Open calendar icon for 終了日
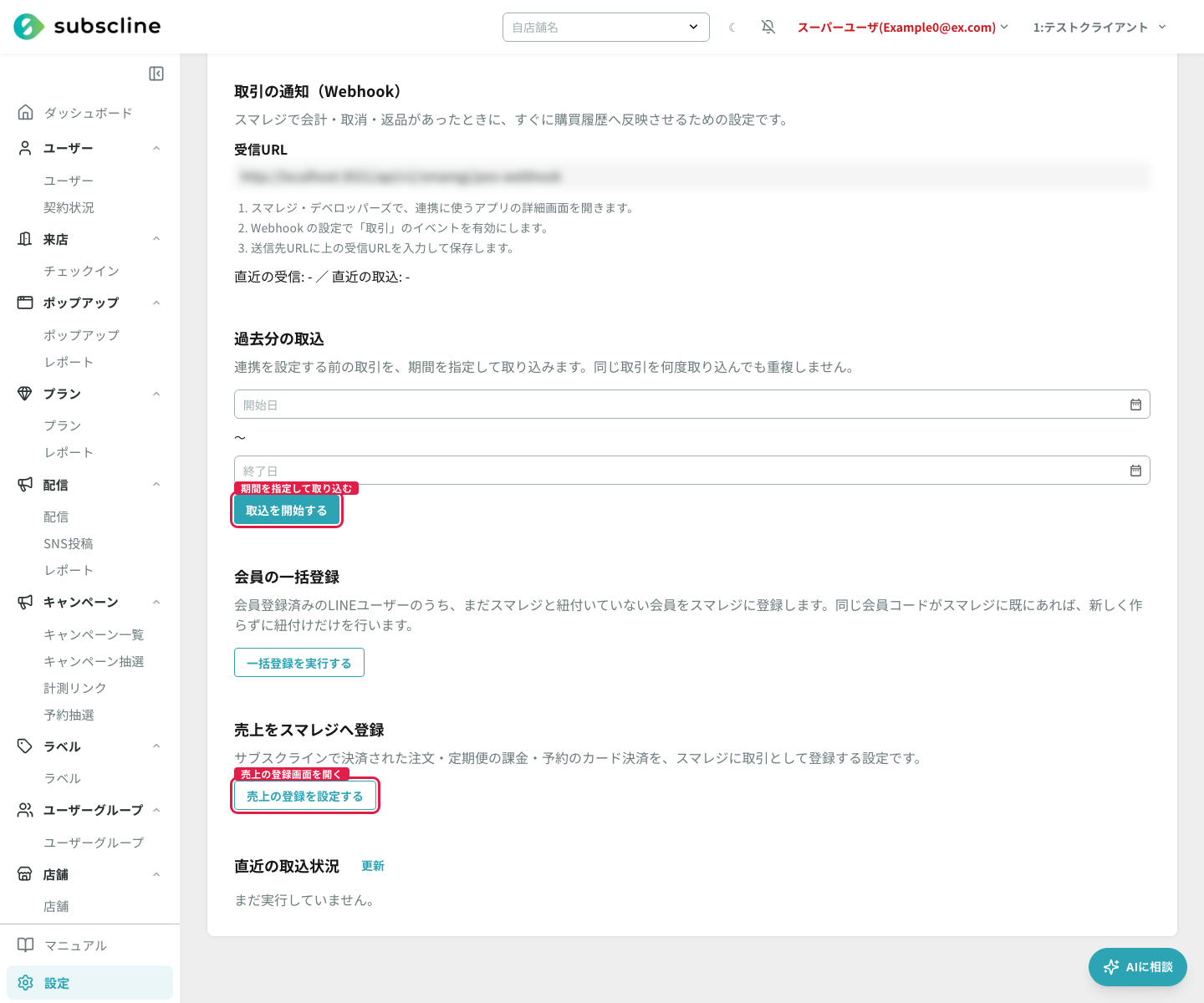This screenshot has width=1204, height=1003. 1135,471
